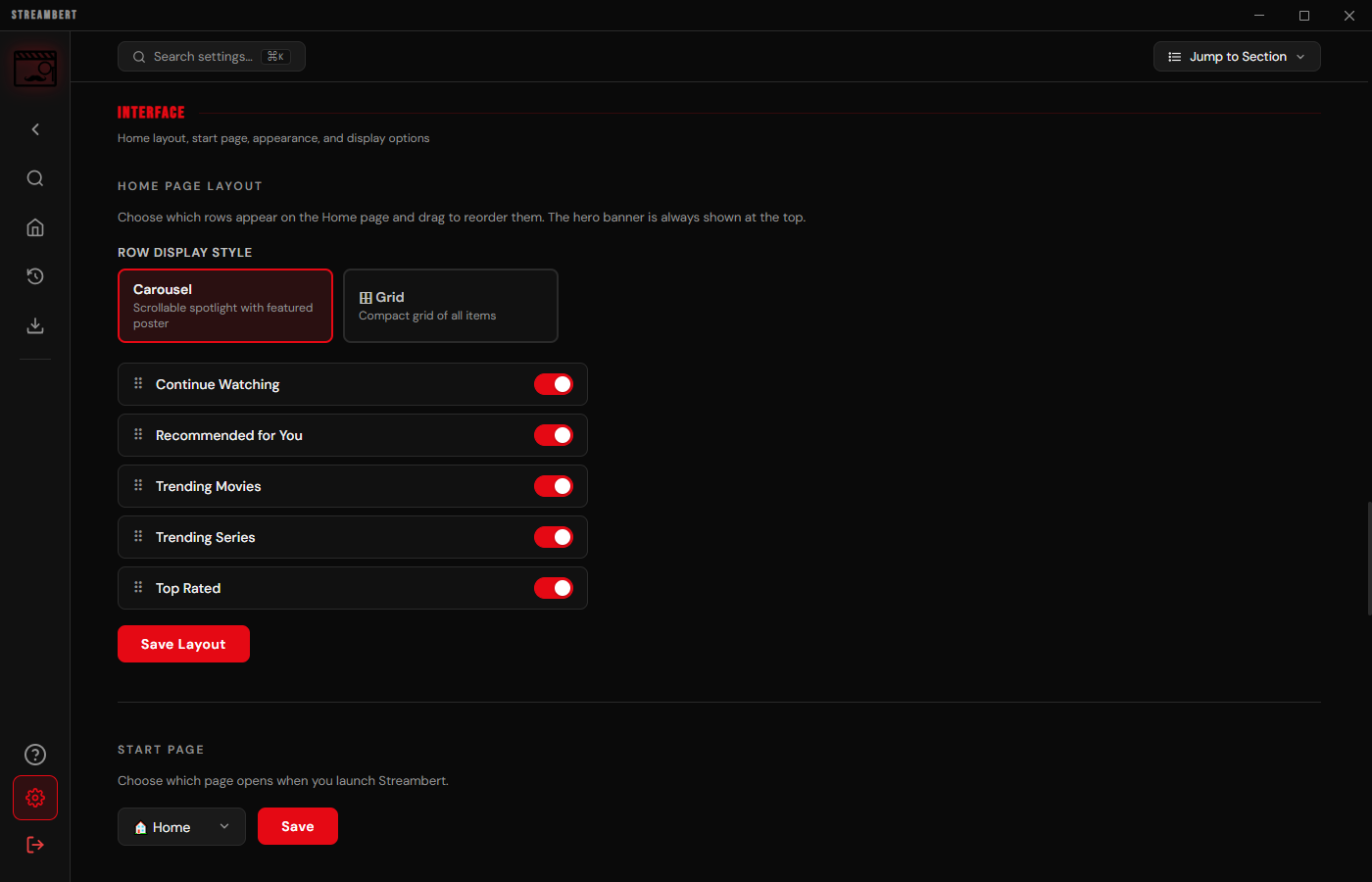Click the settings gear icon
Image resolution: width=1372 pixels, height=882 pixels.
click(35, 798)
